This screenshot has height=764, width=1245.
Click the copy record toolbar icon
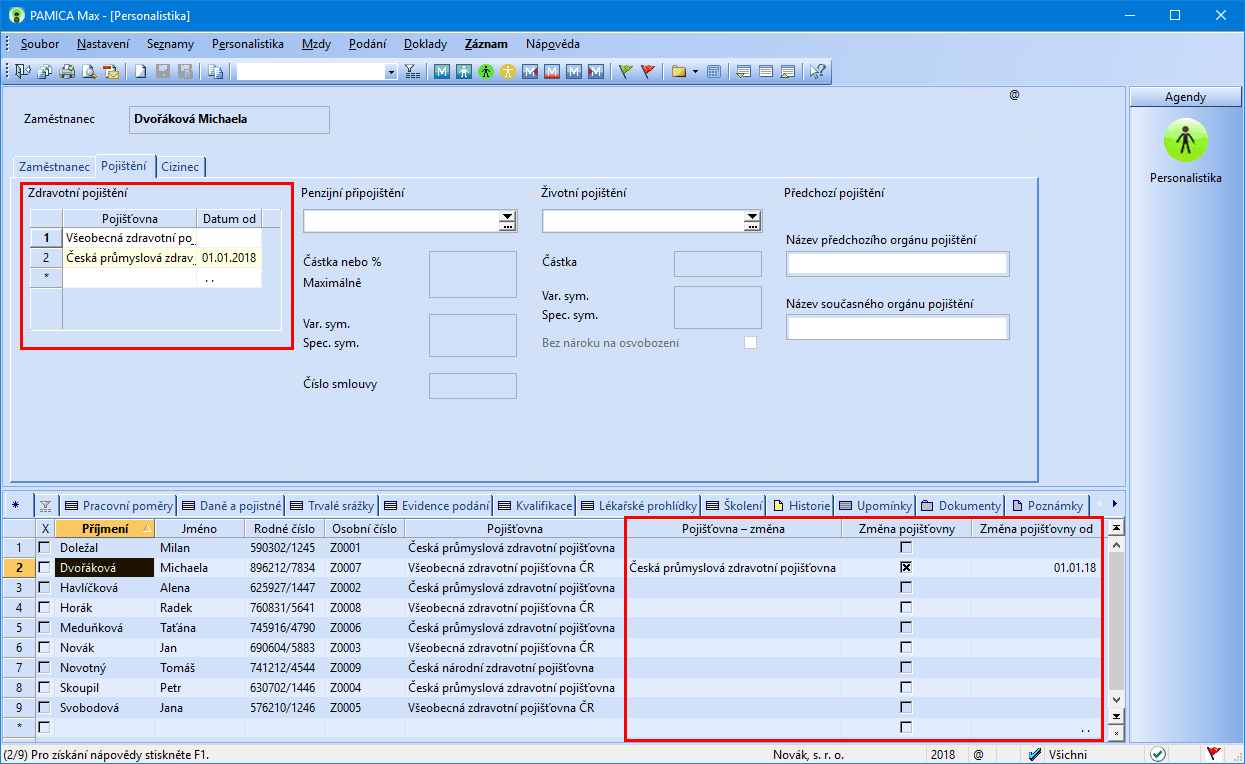tap(215, 72)
